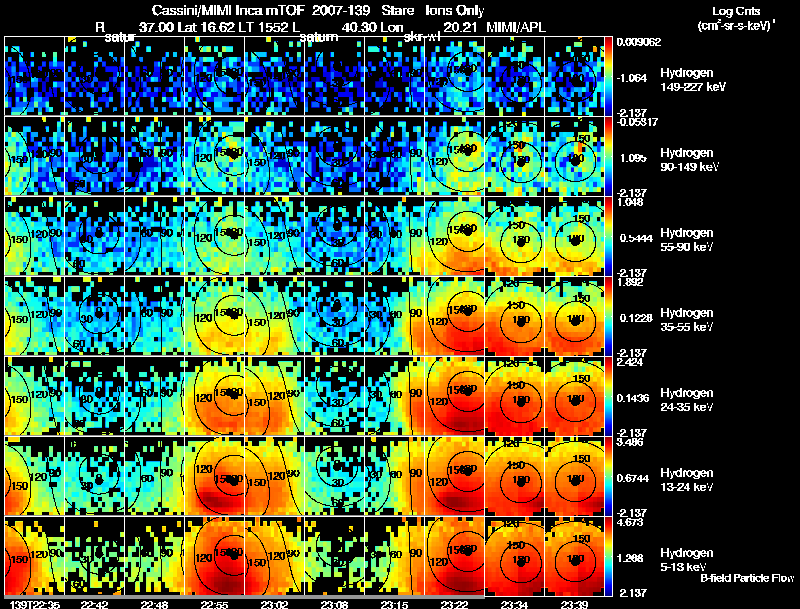Click the 139T22:35 time label
The width and height of the screenshot is (800, 609).
tap(35, 604)
